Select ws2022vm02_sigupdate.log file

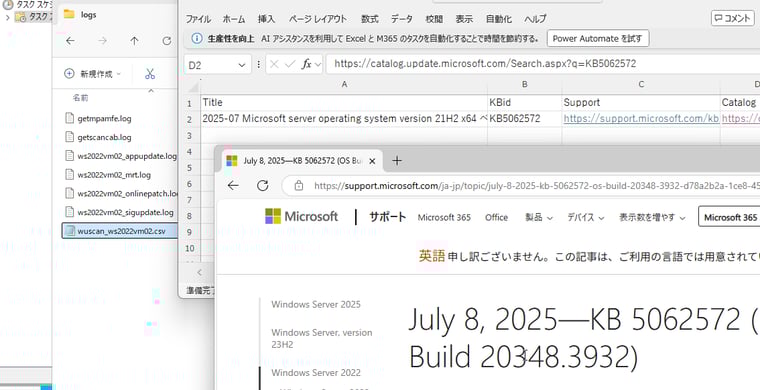(120, 212)
